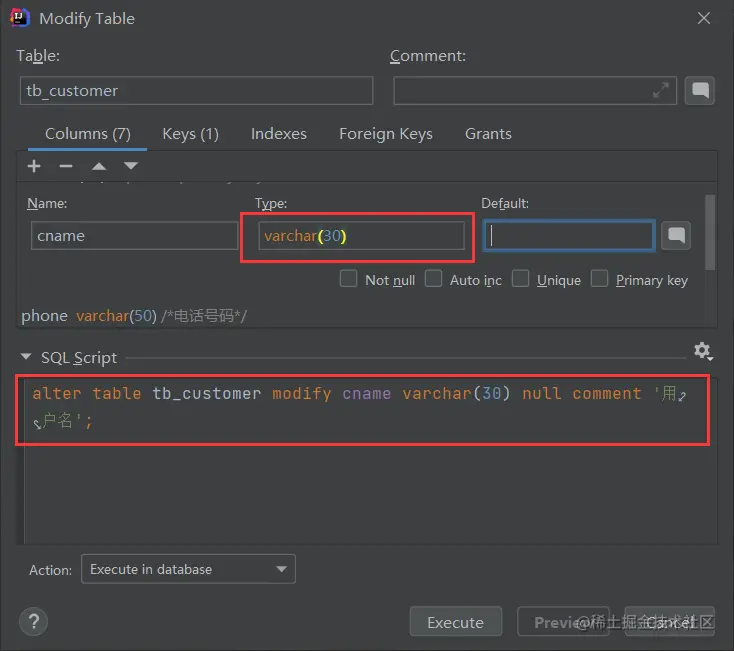This screenshot has height=651, width=734.
Task: Focus the table Comment input field
Action: (x=535, y=90)
